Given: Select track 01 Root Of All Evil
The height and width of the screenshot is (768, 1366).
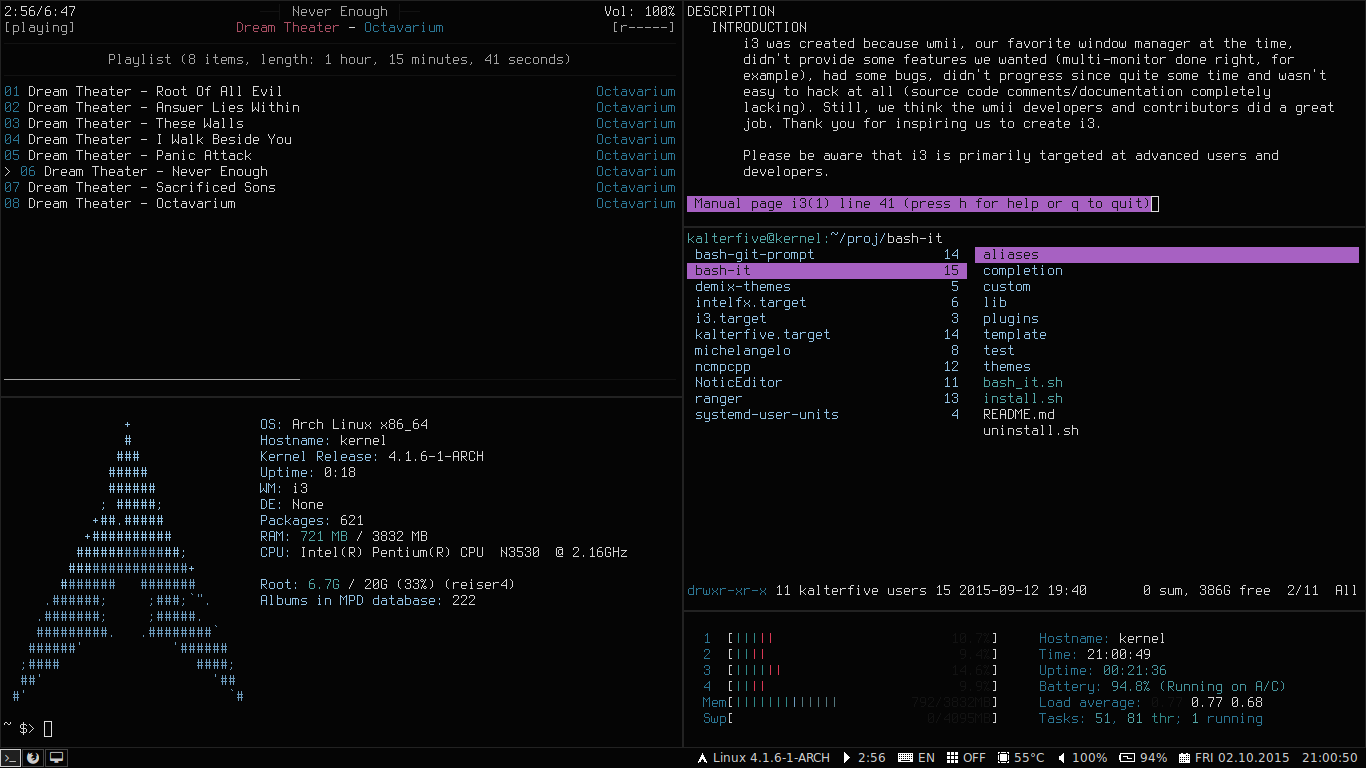Looking at the screenshot, I should [x=340, y=91].
